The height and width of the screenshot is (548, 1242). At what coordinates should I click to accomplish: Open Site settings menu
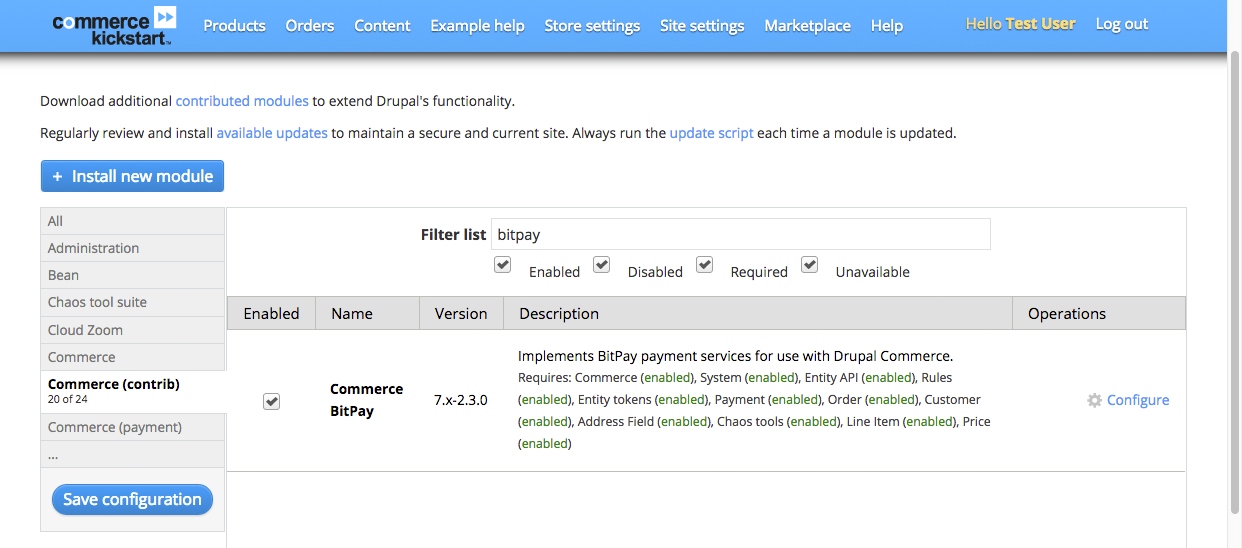tap(702, 26)
